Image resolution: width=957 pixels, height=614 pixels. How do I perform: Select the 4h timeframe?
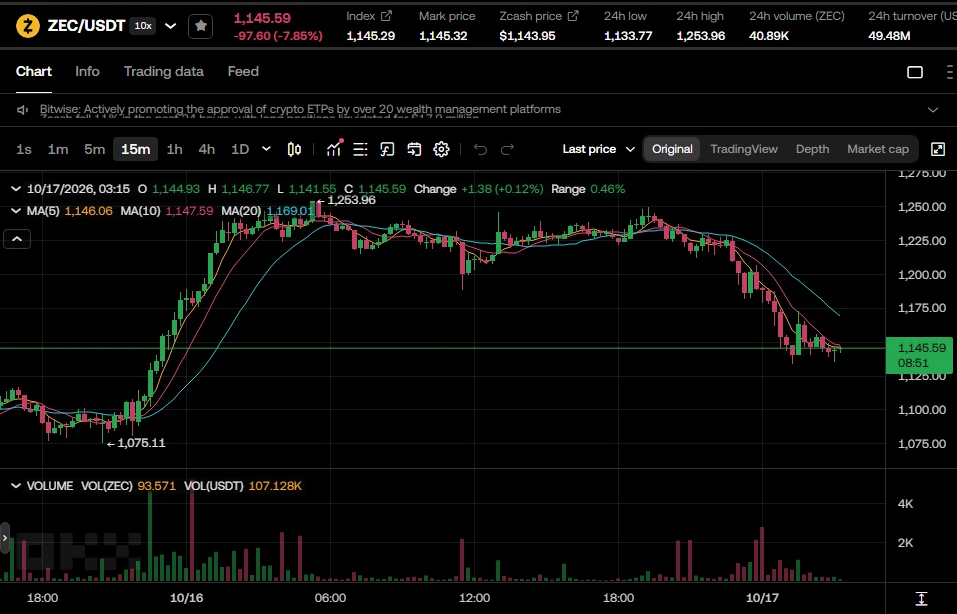pyautogui.click(x=207, y=149)
